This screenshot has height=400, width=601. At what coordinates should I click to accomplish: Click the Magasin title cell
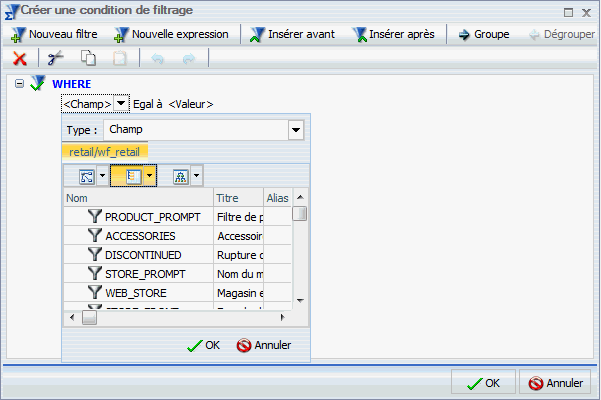tap(238, 293)
